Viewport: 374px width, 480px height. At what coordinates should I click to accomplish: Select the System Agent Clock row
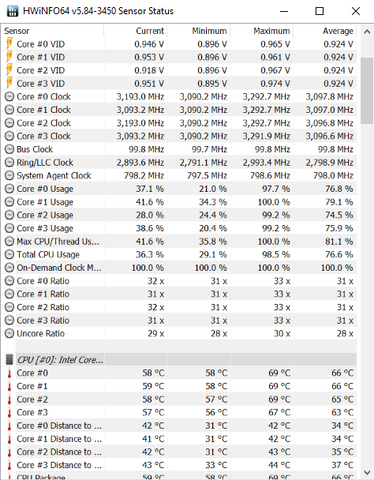(179, 175)
